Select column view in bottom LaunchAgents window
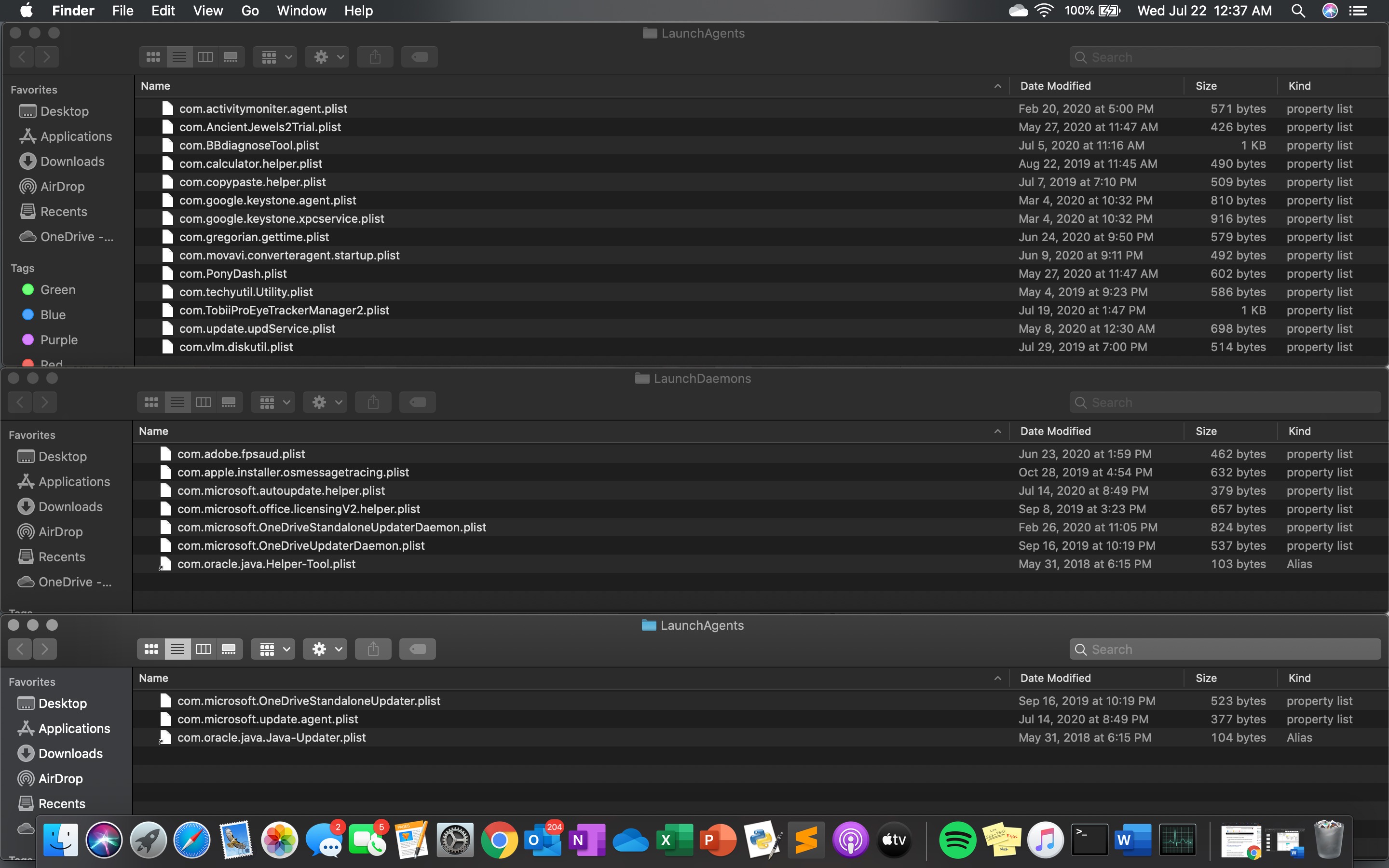The image size is (1389, 868). point(203,649)
